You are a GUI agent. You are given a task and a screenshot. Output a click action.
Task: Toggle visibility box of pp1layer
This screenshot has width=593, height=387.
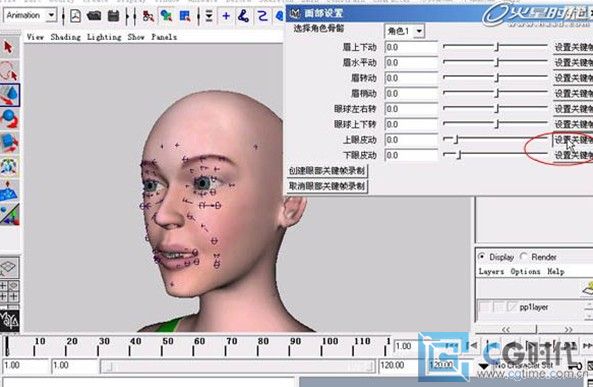point(484,307)
